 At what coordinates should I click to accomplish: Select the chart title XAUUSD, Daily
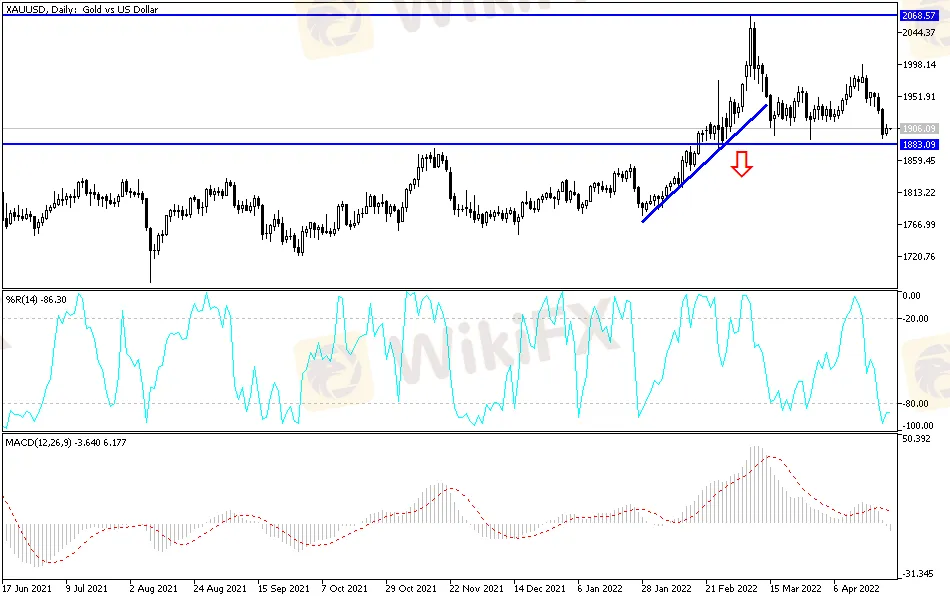pyautogui.click(x=81, y=10)
